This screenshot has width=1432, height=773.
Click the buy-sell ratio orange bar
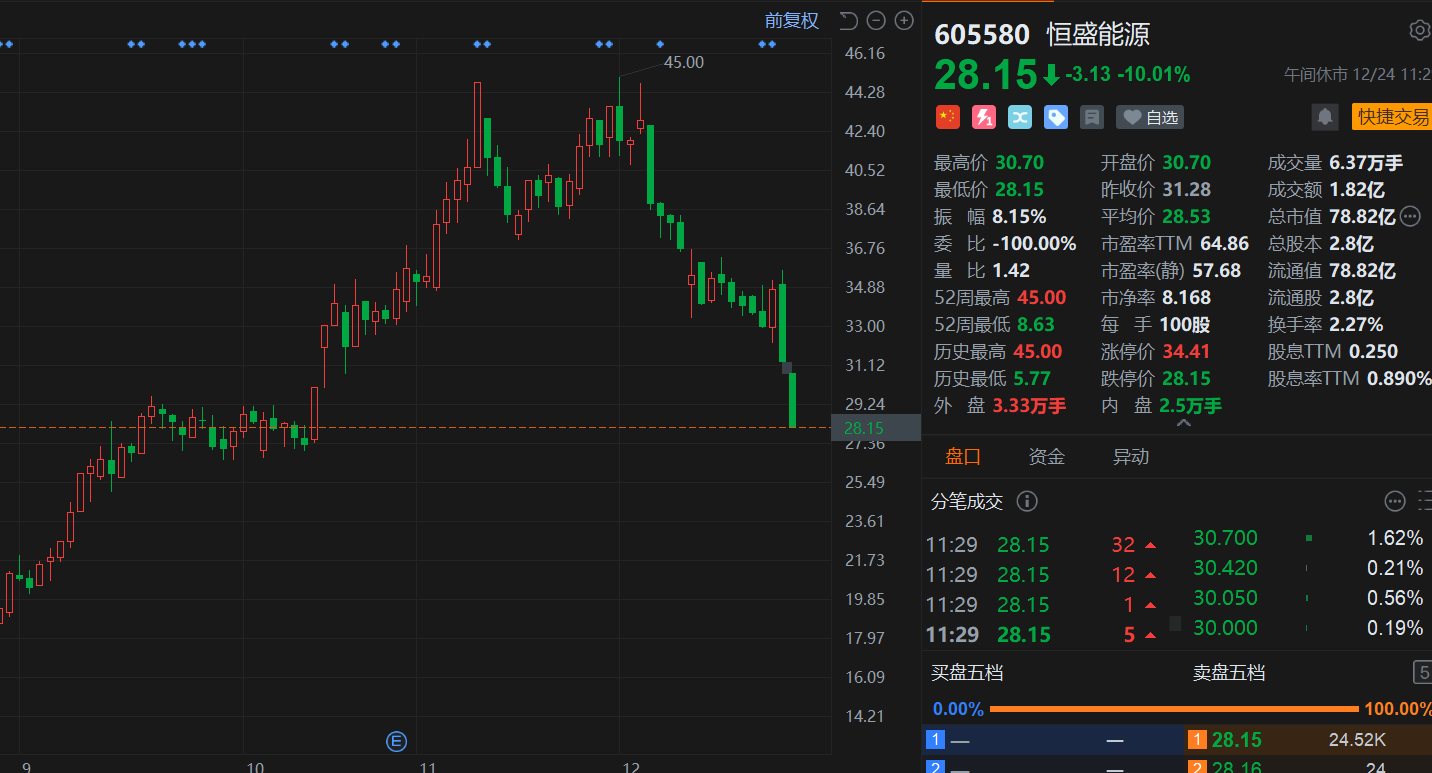tap(1176, 709)
